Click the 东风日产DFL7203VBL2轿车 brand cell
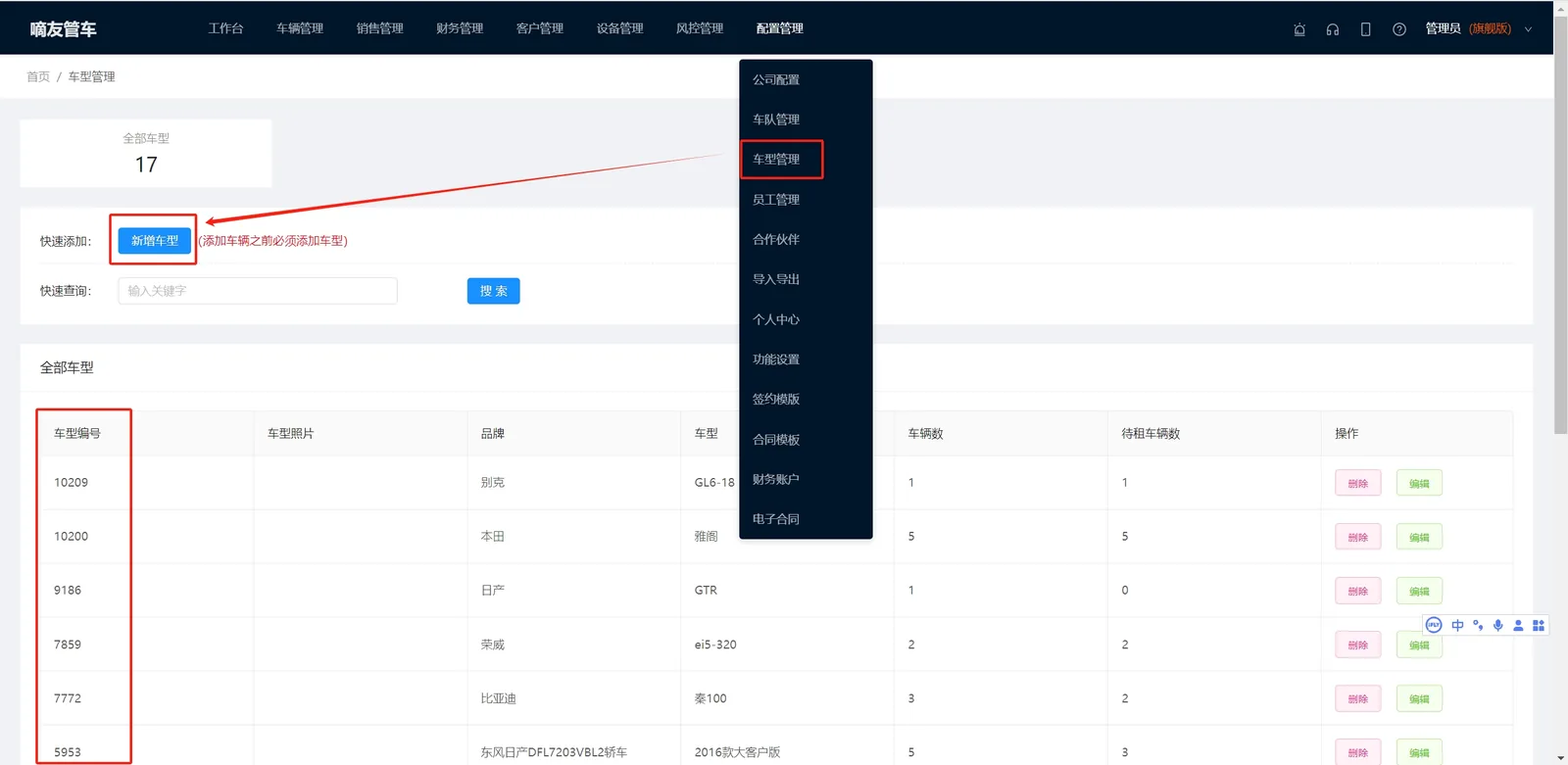This screenshot has height=765, width=1568. 554,752
